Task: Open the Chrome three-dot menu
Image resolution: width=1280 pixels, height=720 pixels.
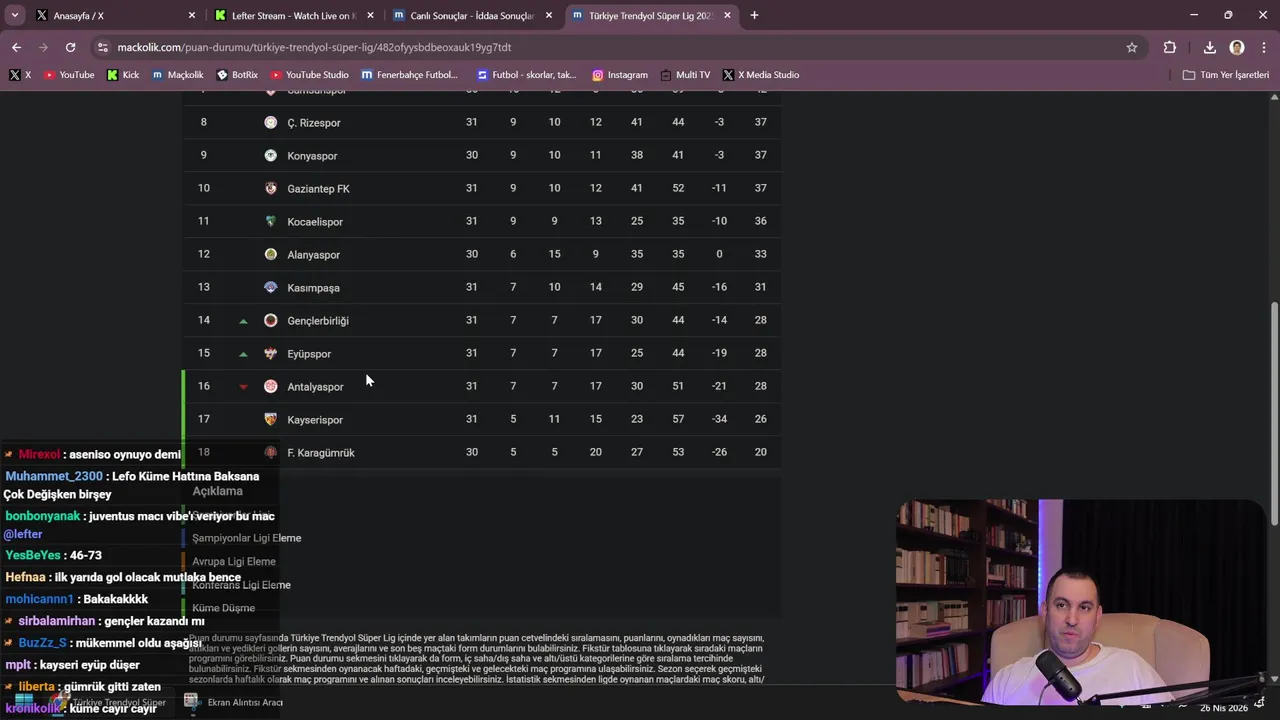Action: [1262, 47]
